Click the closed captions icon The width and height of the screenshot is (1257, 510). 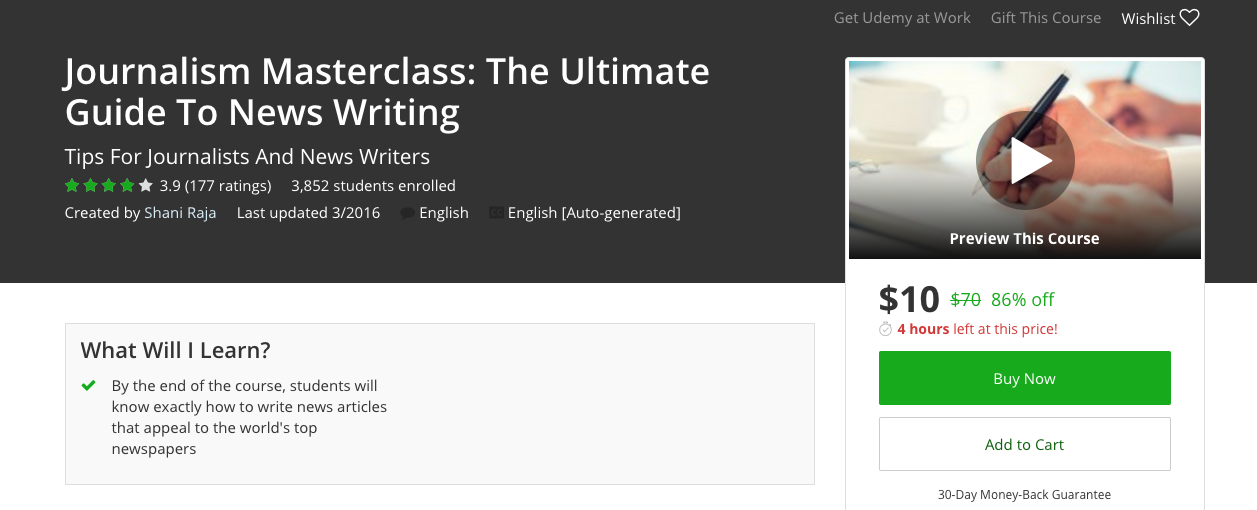tap(496, 213)
